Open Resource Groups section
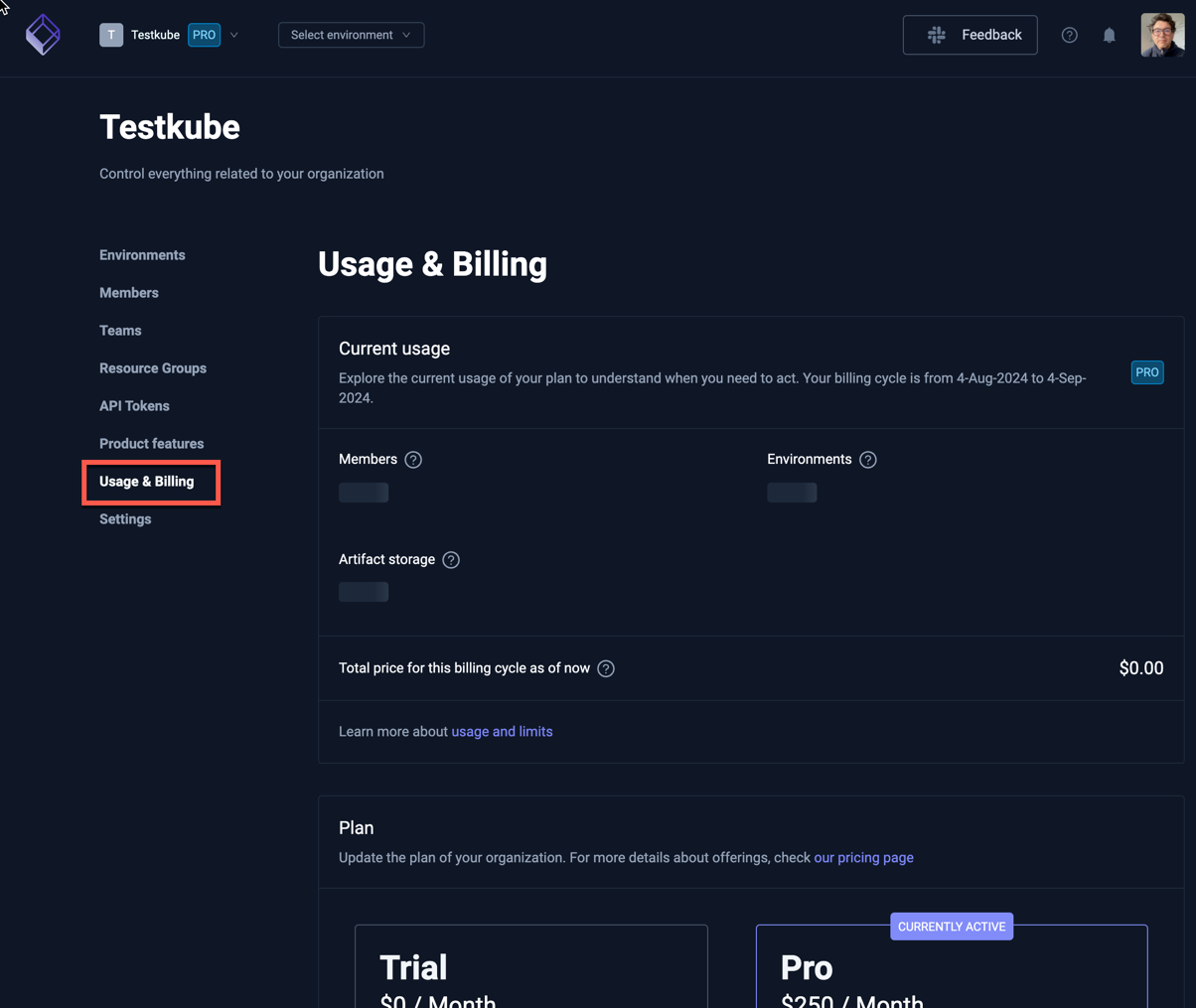Screen dimensions: 1196x1008 click(x=153, y=368)
